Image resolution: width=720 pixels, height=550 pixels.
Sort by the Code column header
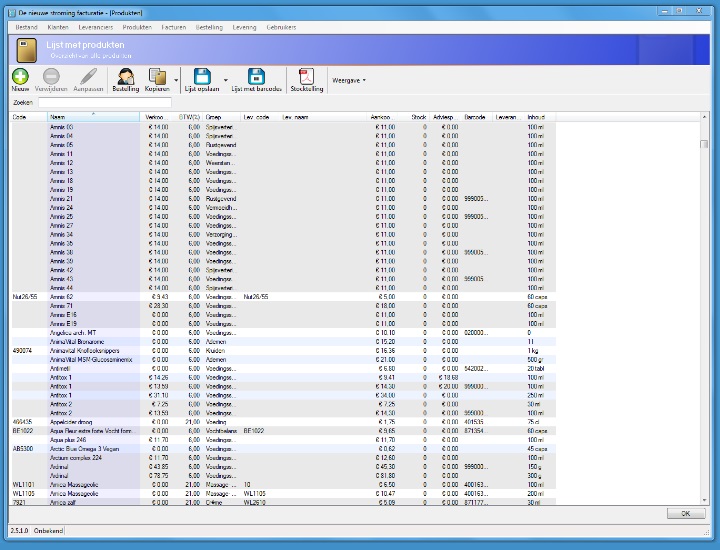(28, 117)
